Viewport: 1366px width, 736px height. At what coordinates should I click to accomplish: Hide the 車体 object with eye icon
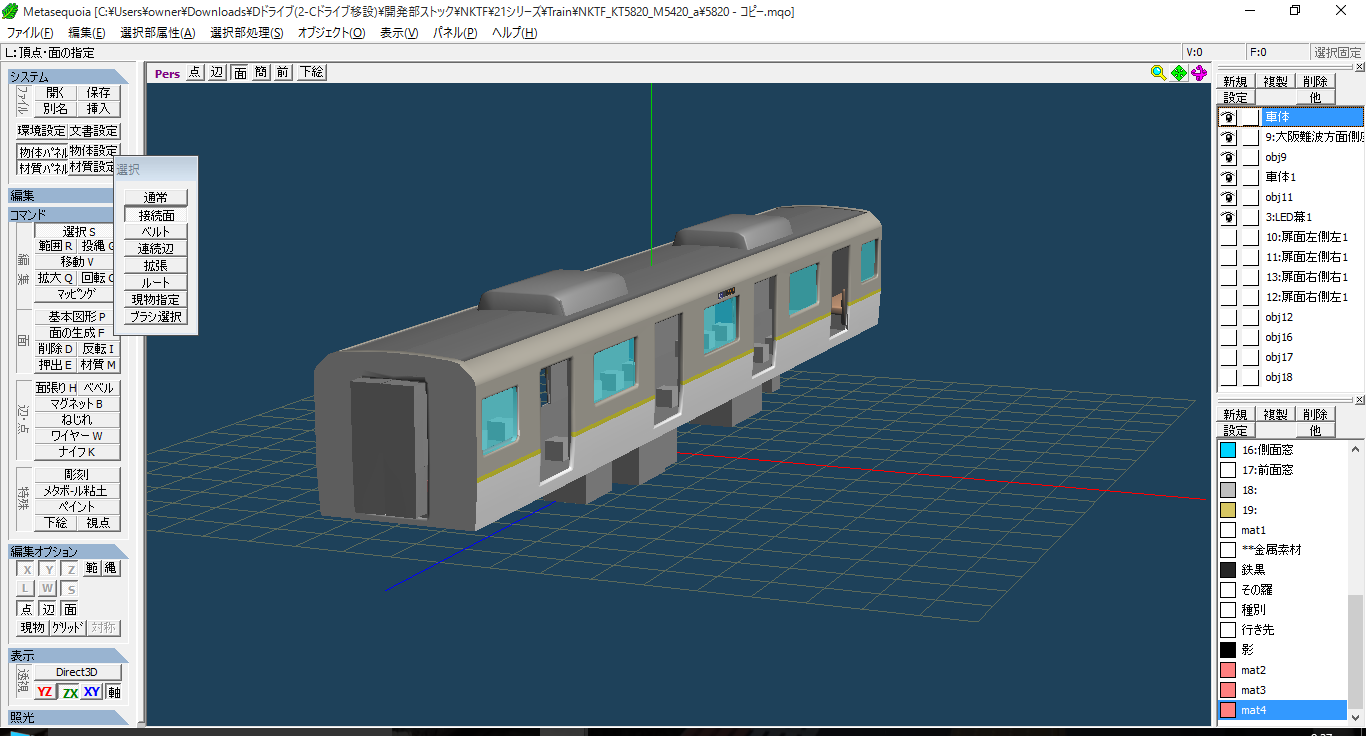coord(1228,117)
